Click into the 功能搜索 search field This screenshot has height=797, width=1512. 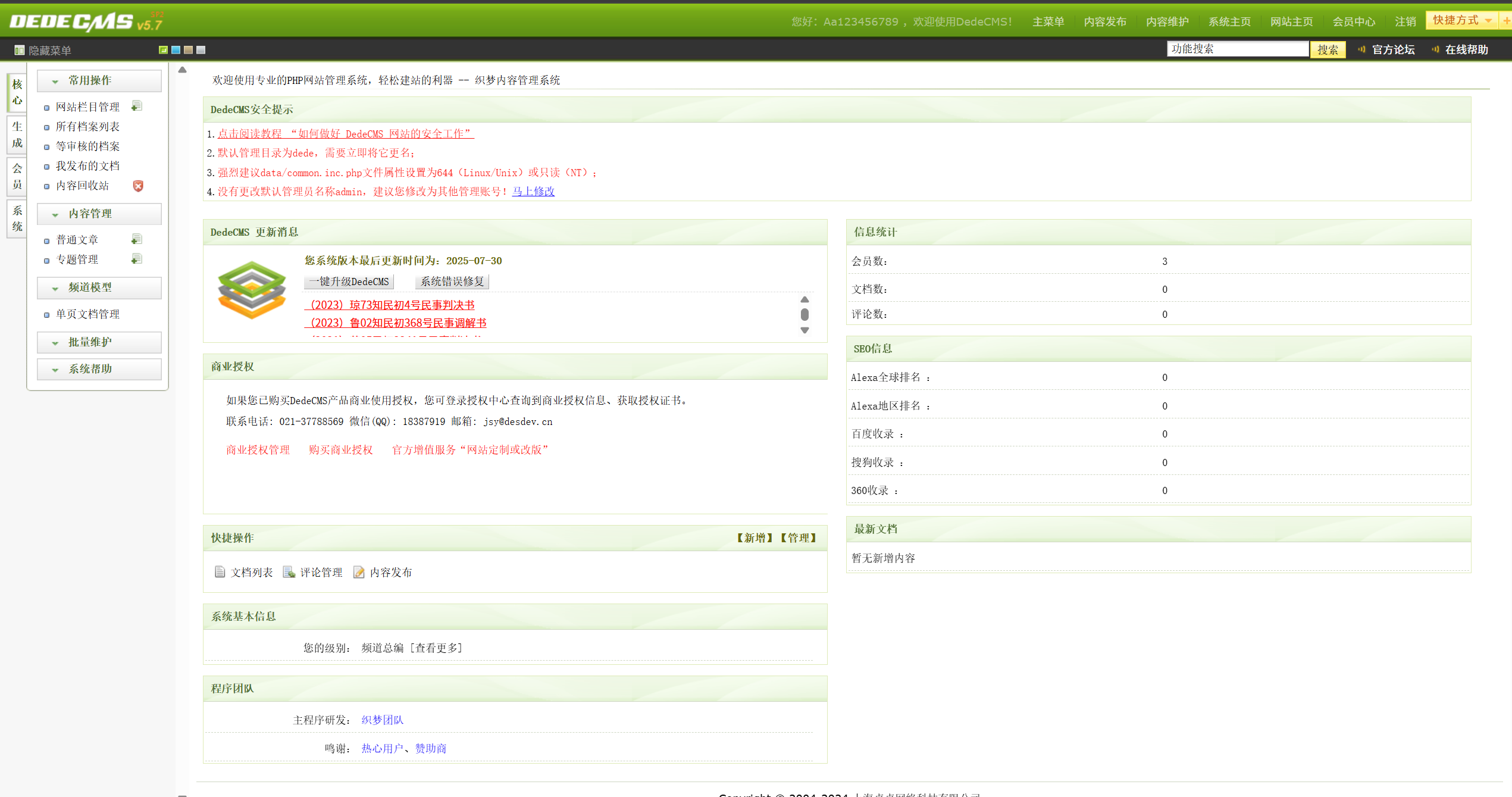pyautogui.click(x=1236, y=49)
